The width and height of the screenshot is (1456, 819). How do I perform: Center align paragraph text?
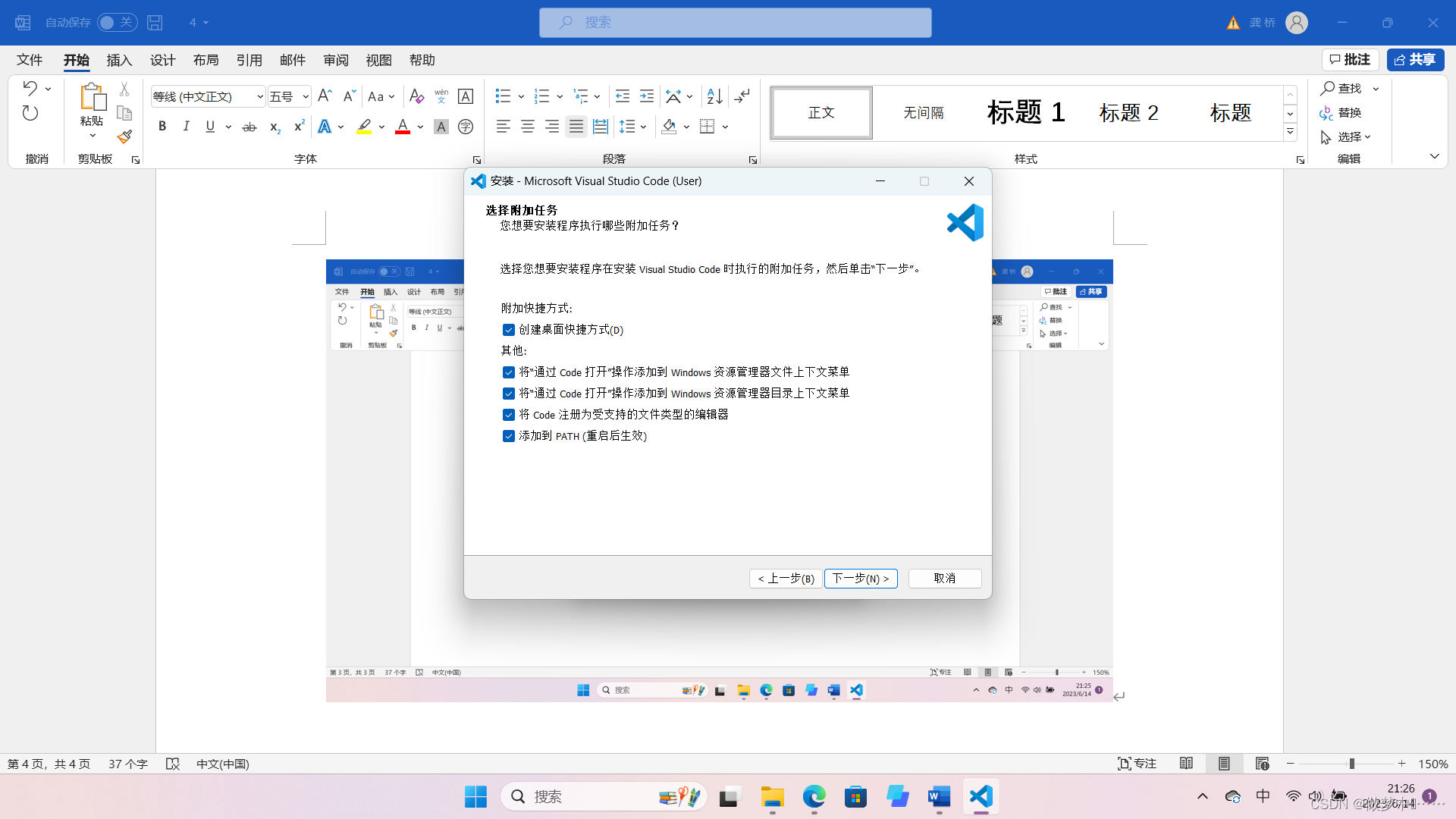click(528, 127)
